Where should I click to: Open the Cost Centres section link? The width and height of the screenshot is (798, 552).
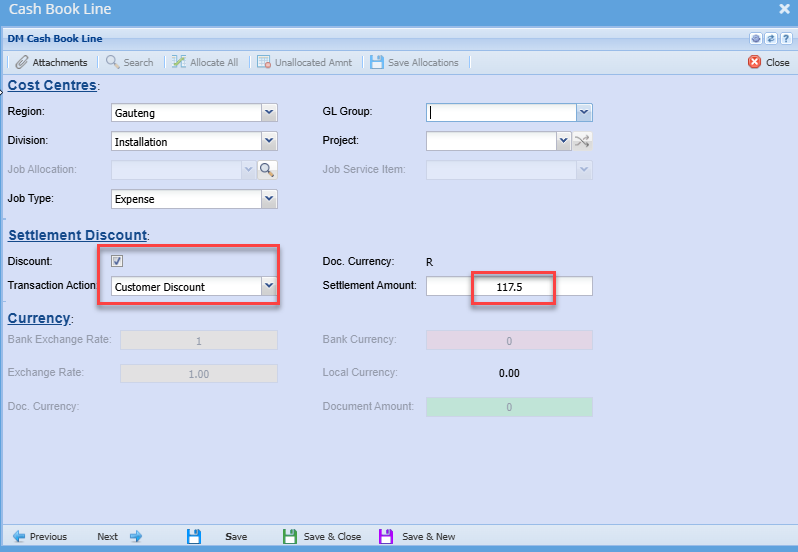52,85
